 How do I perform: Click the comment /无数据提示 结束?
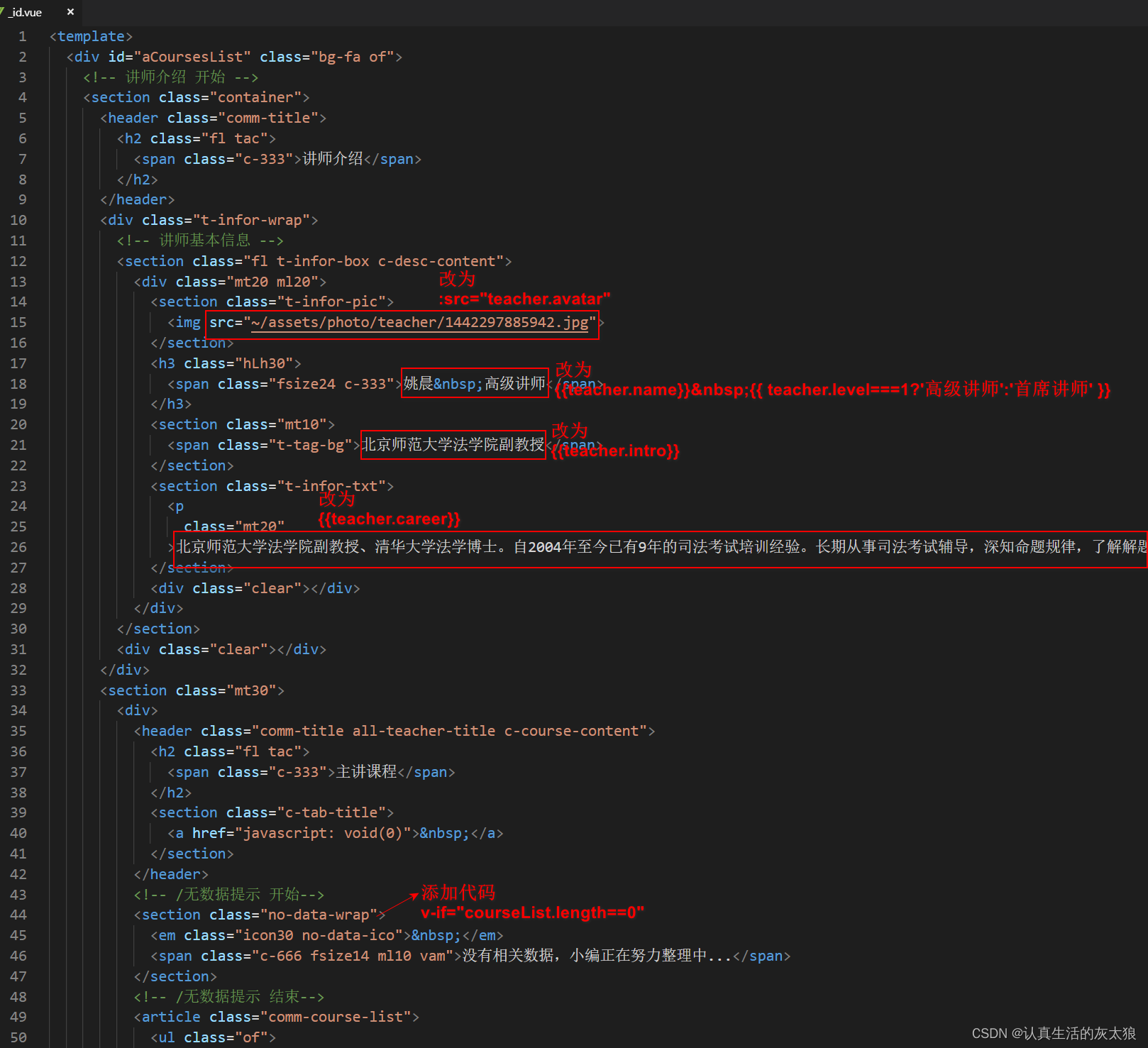point(229,997)
